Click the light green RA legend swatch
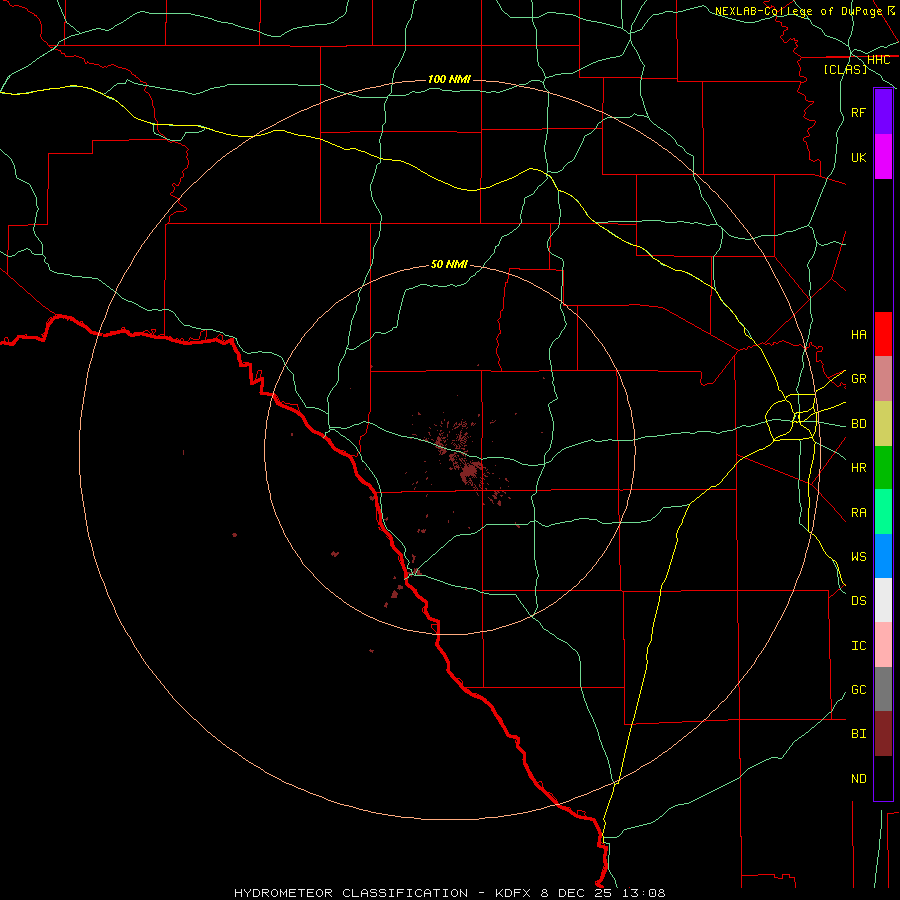 tap(883, 512)
